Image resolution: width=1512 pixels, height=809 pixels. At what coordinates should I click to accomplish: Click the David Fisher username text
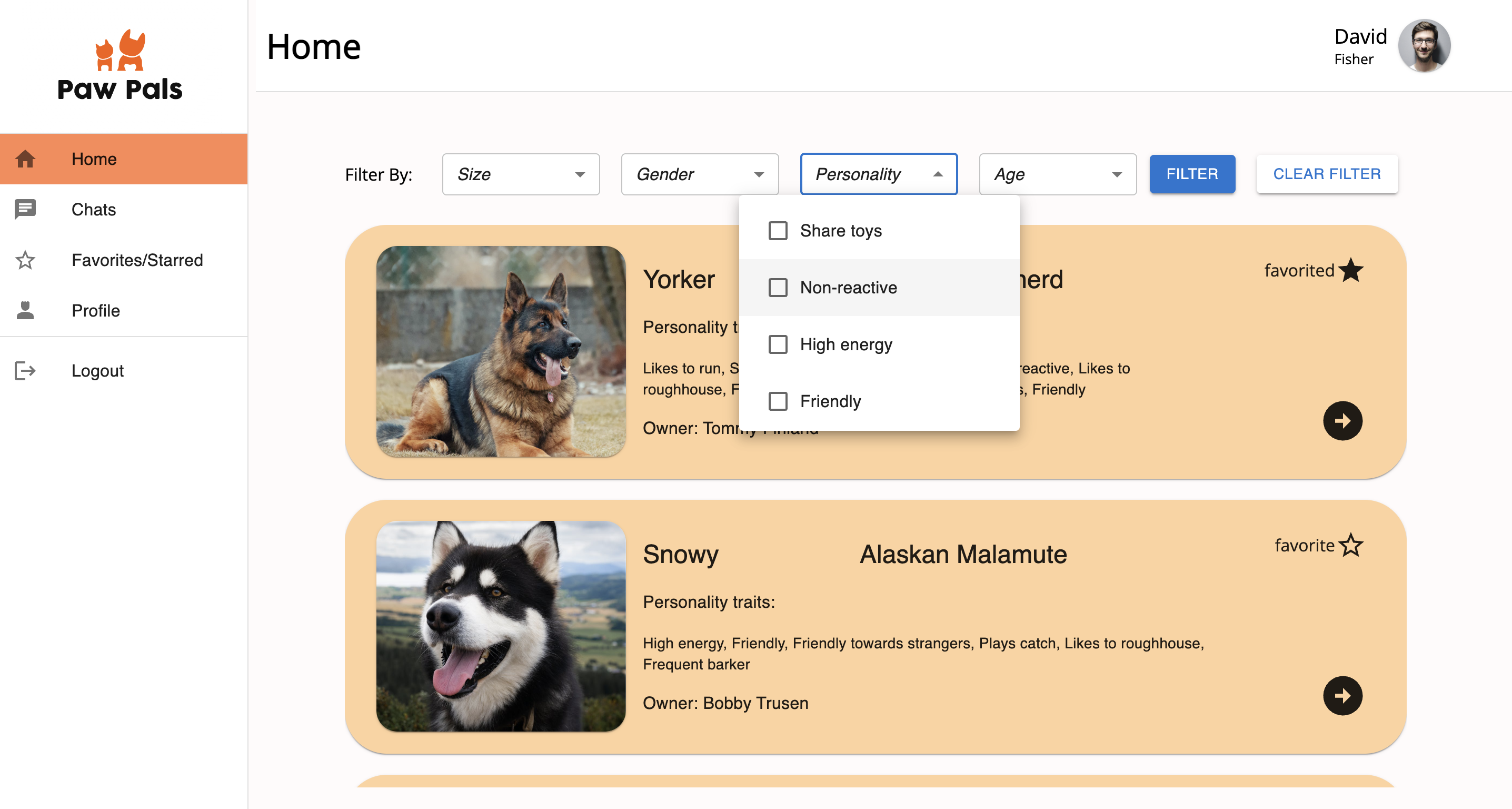pos(1360,46)
